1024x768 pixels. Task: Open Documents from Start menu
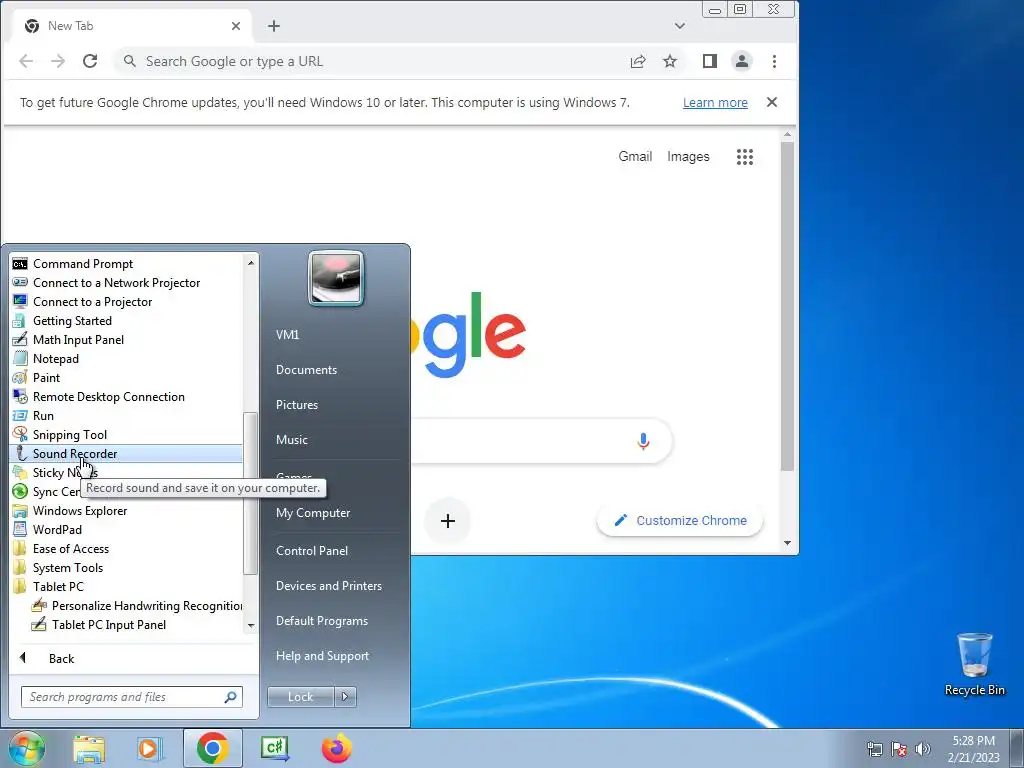tap(306, 370)
